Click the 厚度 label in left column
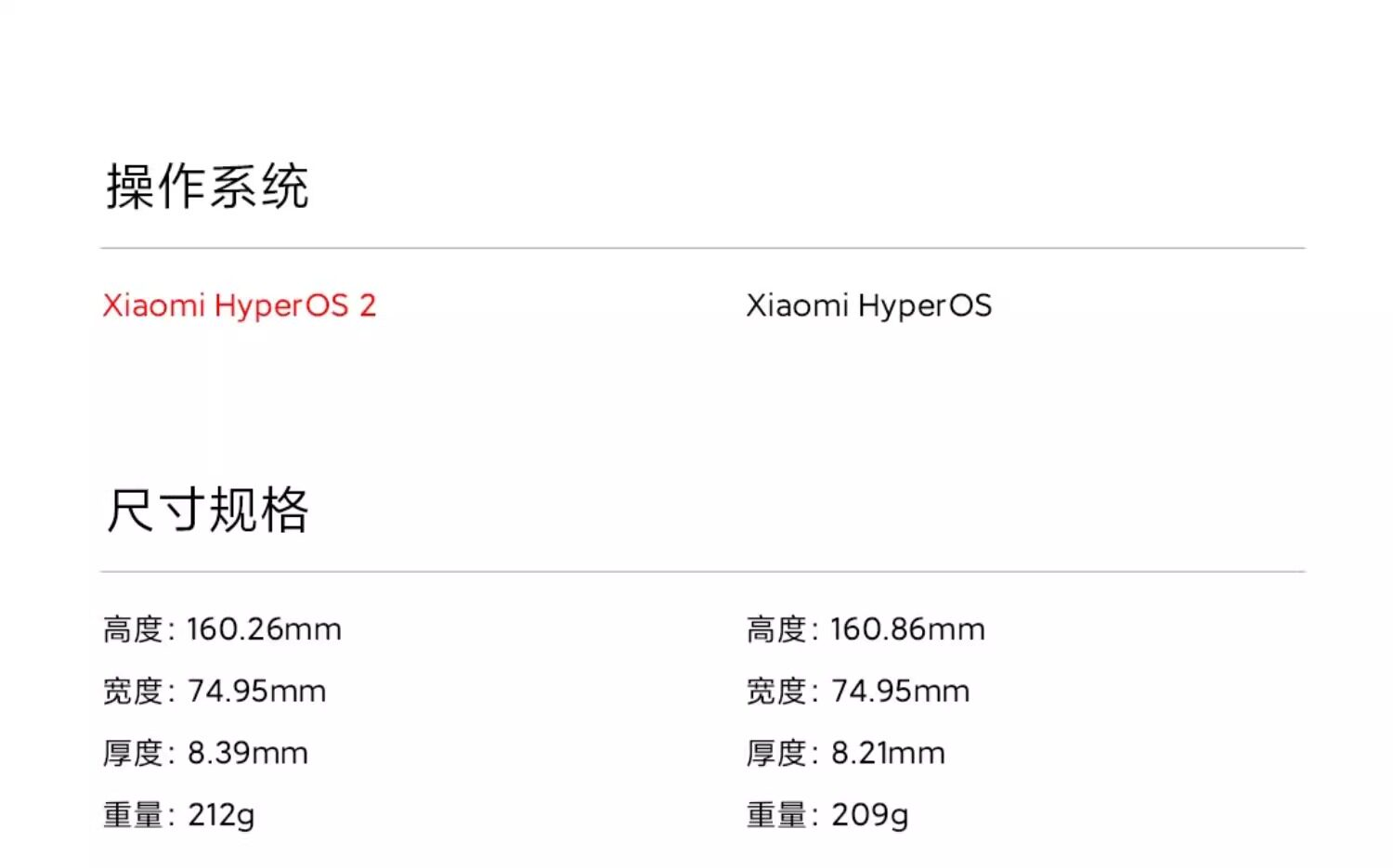This screenshot has height=868, width=1393. 133,753
